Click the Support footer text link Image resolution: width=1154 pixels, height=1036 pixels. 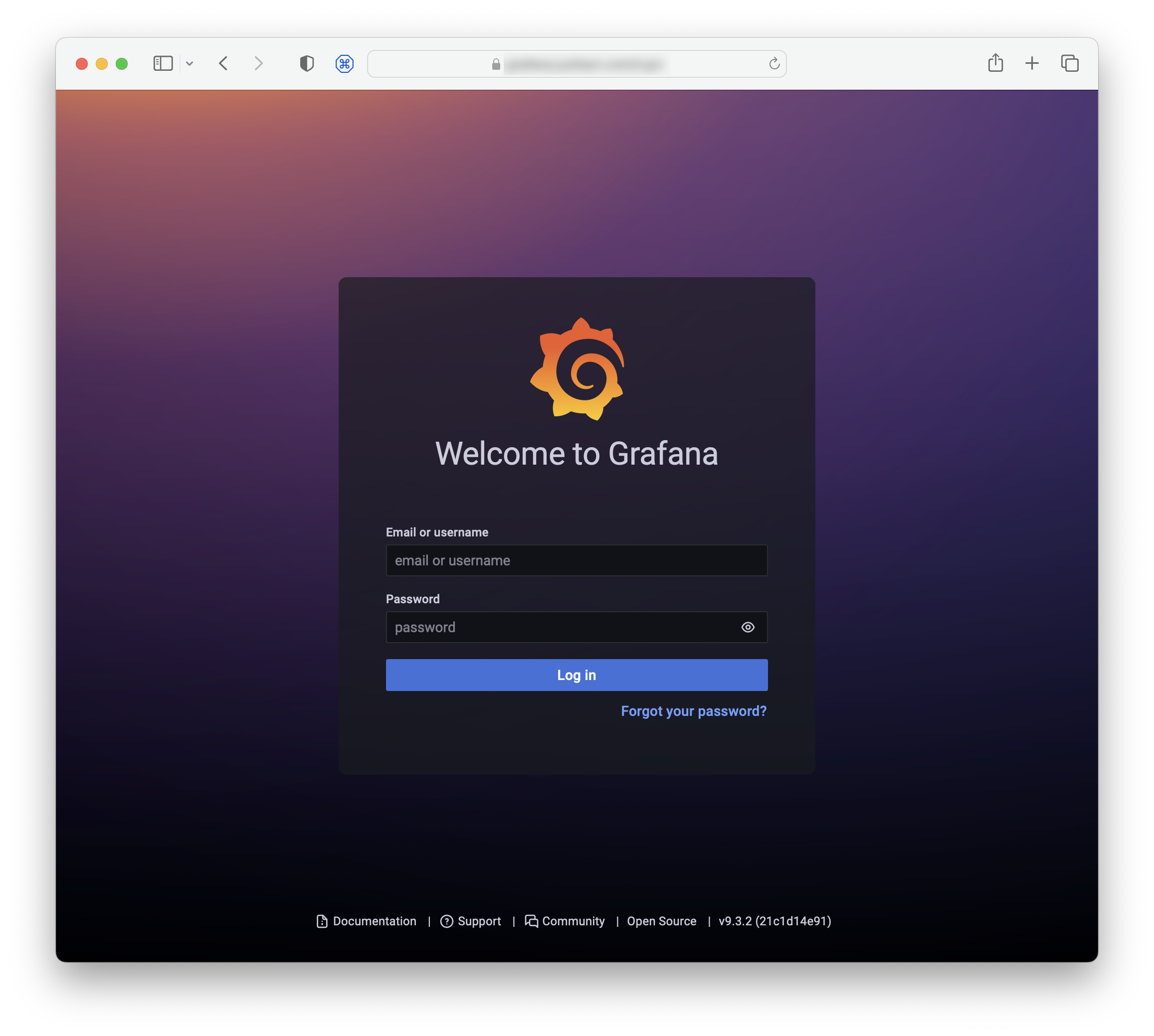click(479, 921)
